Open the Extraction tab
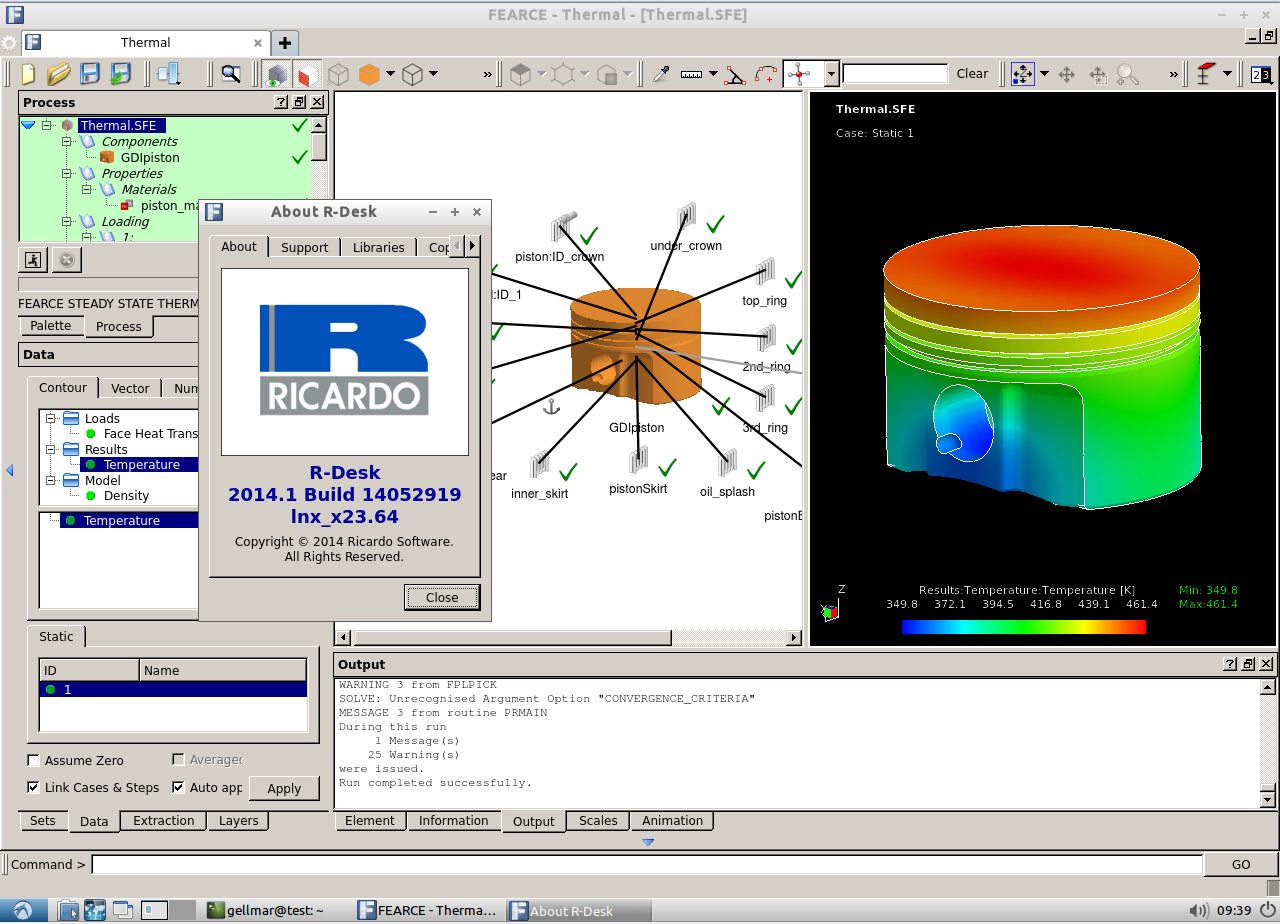The height and width of the screenshot is (924, 1280). click(164, 820)
